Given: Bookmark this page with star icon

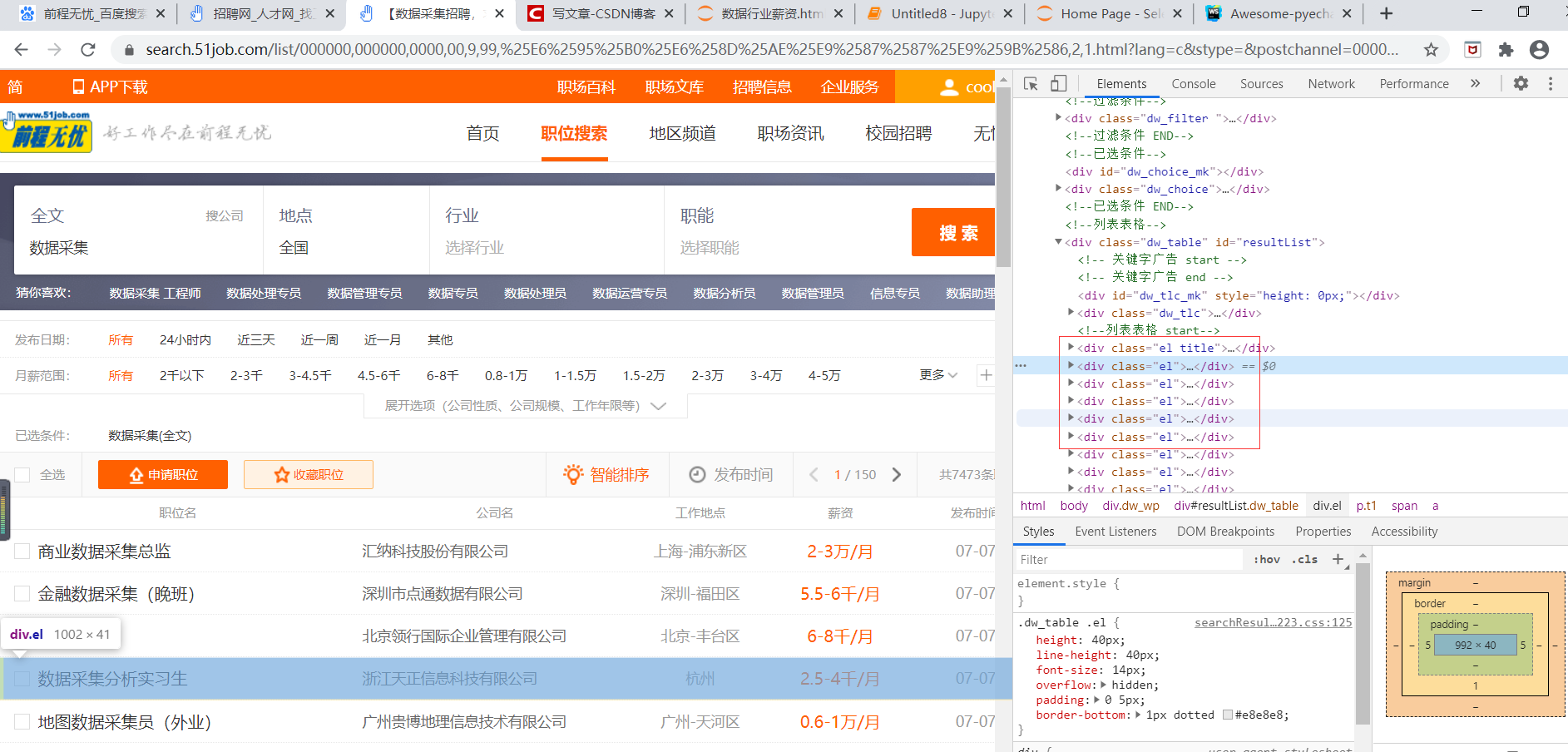Looking at the screenshot, I should pos(1431,50).
